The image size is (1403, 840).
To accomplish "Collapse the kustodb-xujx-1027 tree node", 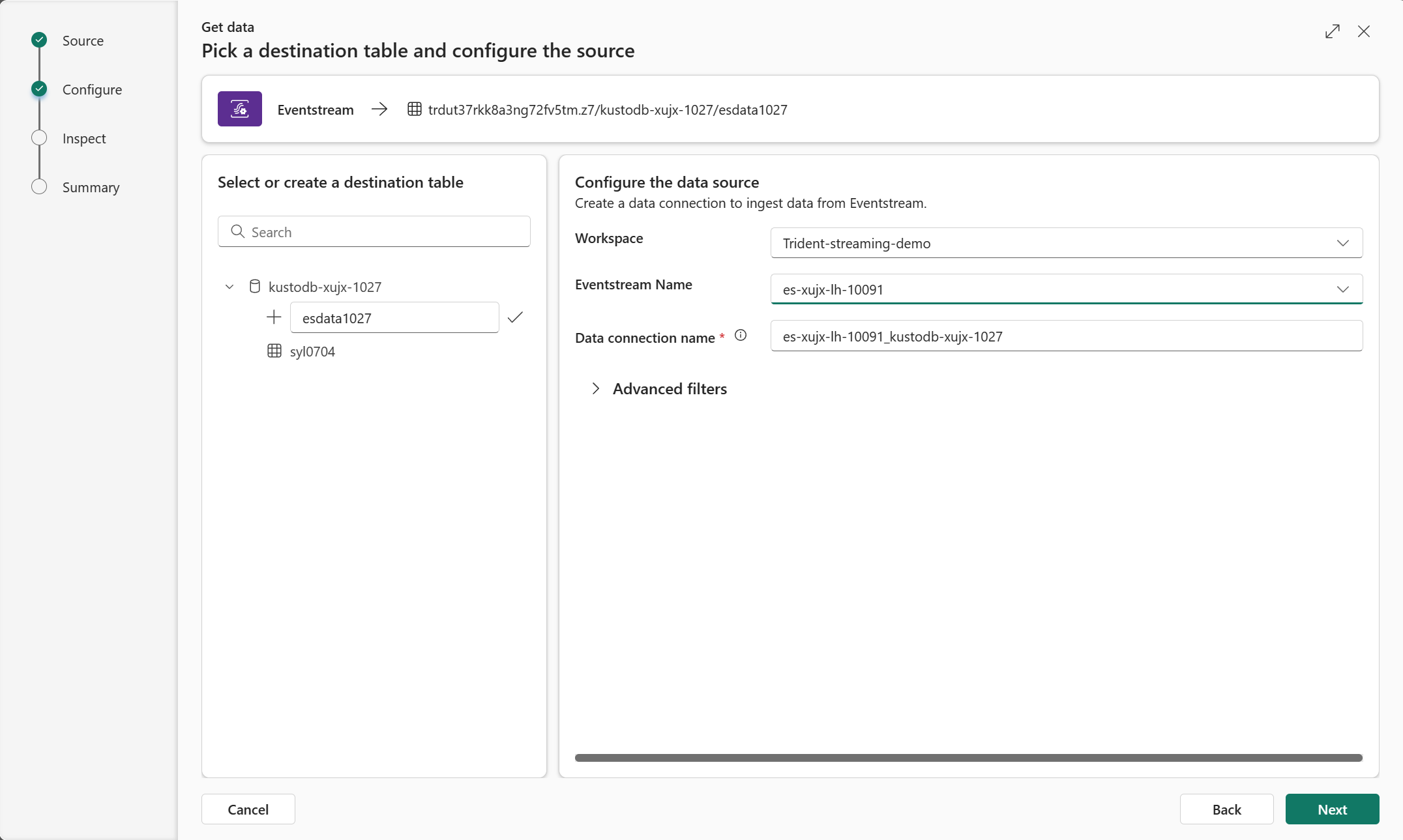I will 229,287.
